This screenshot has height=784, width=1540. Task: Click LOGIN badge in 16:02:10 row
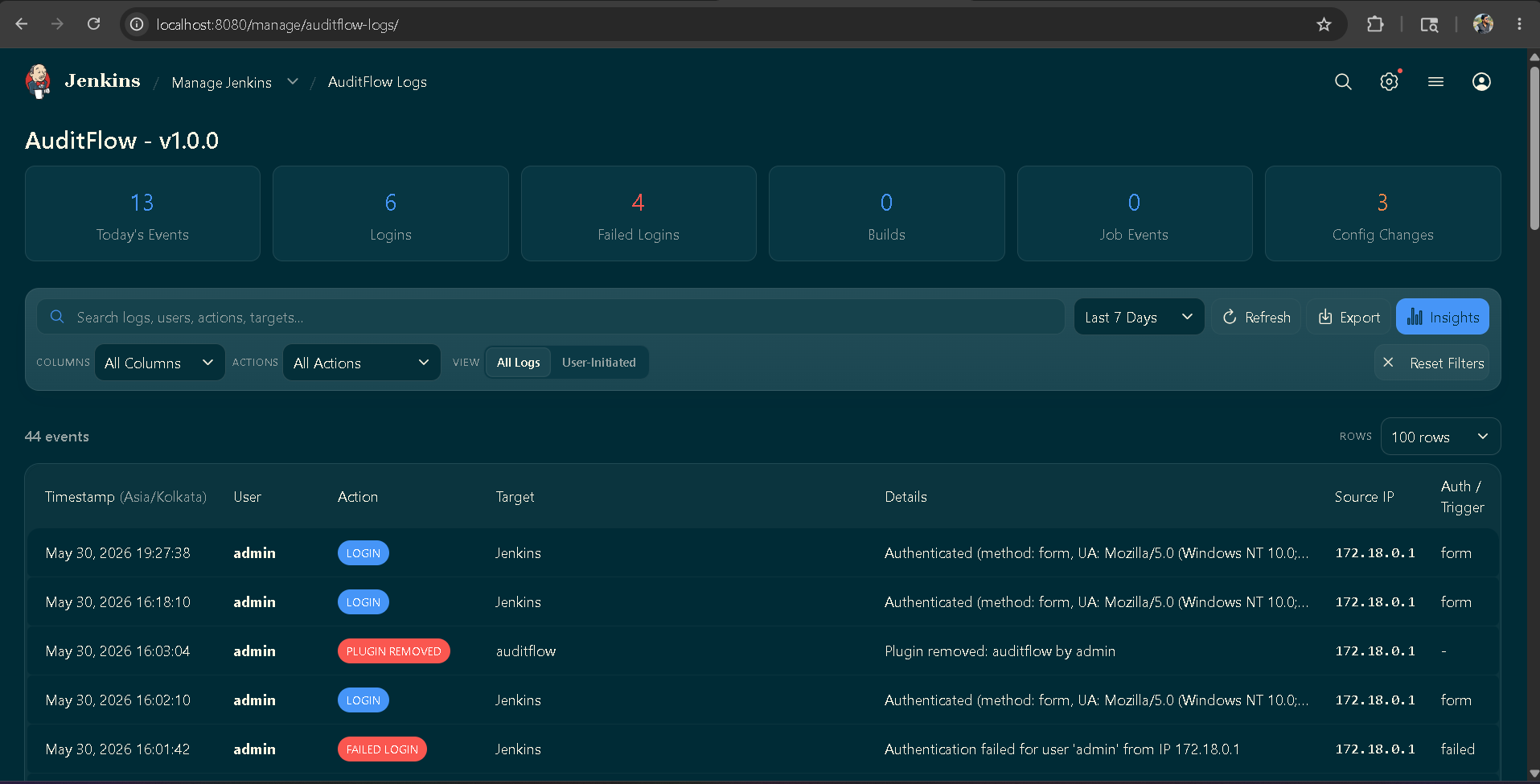click(x=363, y=700)
